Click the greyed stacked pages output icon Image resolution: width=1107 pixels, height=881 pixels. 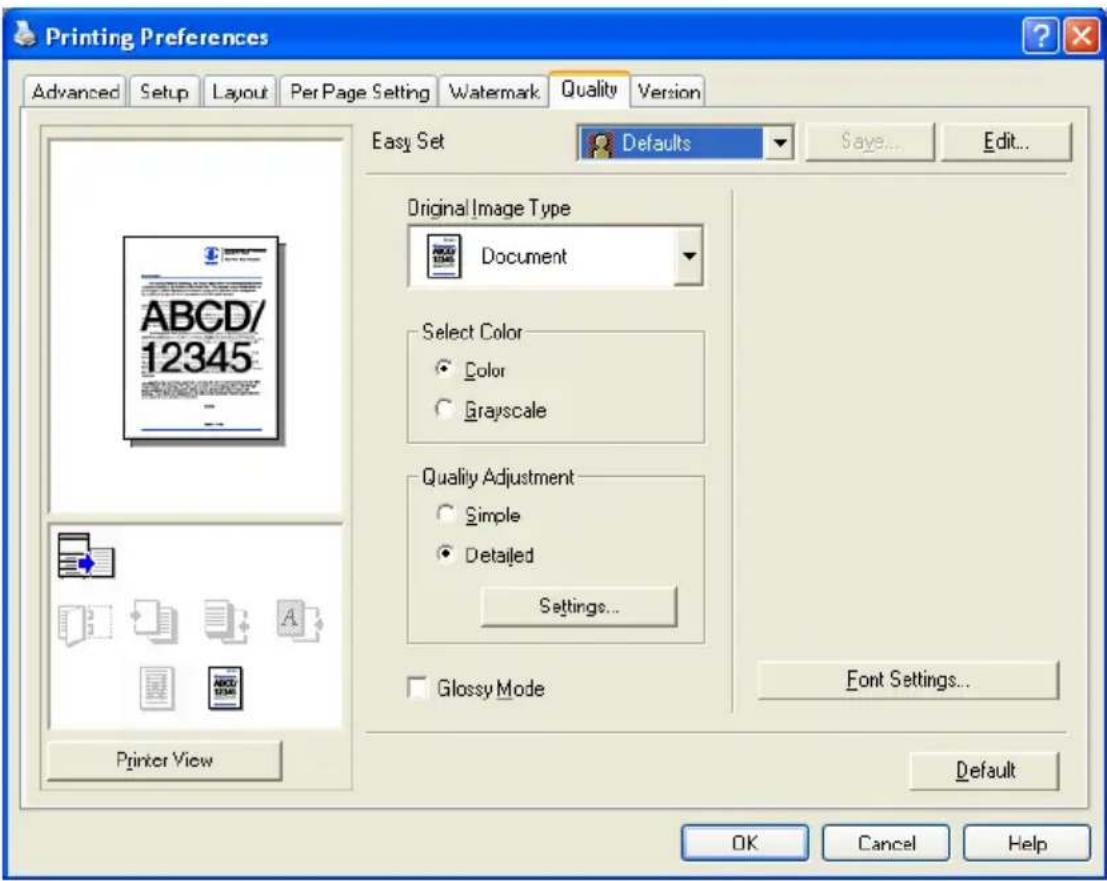pos(226,622)
